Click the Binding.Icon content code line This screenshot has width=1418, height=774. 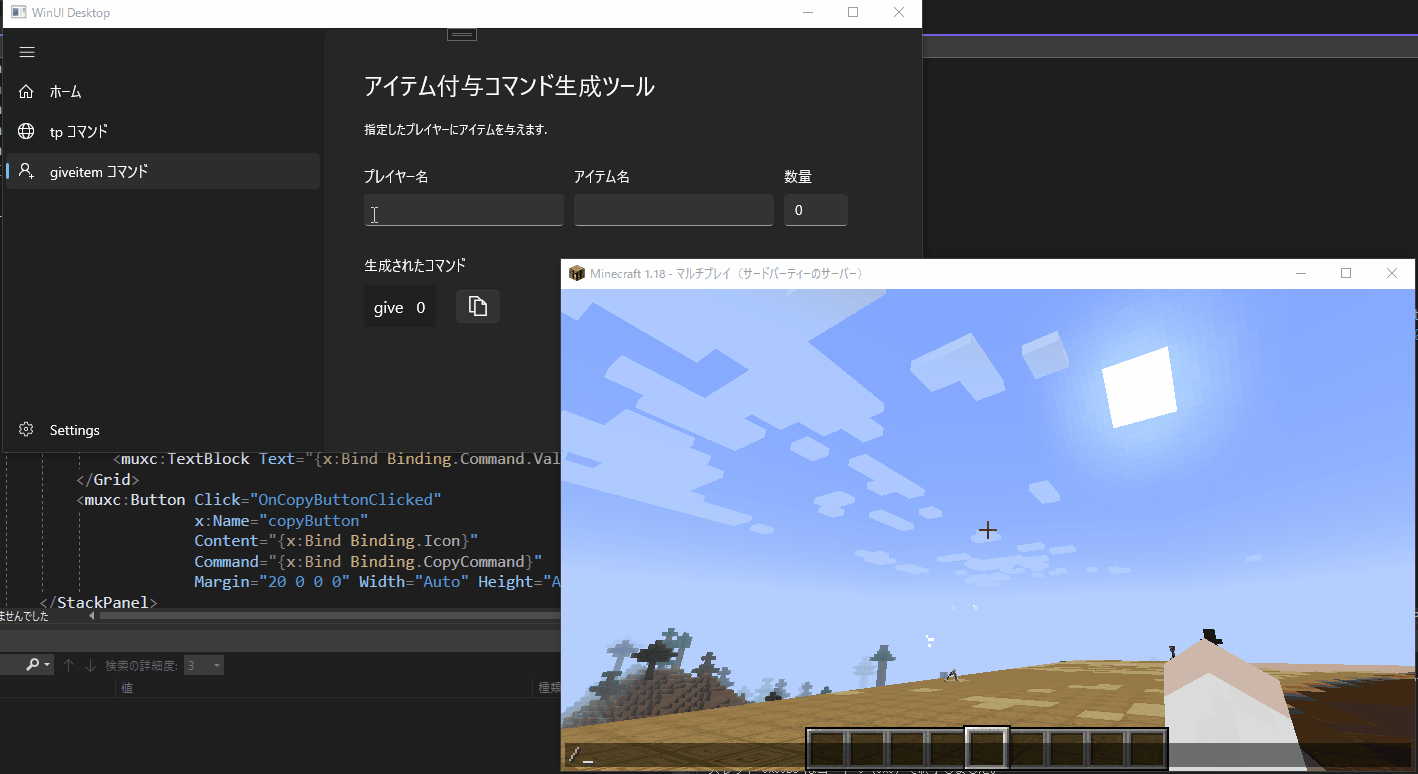coord(337,540)
